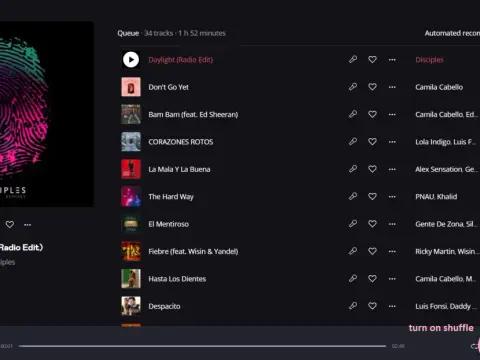Open Despacito cover thumbnail

click(x=131, y=306)
